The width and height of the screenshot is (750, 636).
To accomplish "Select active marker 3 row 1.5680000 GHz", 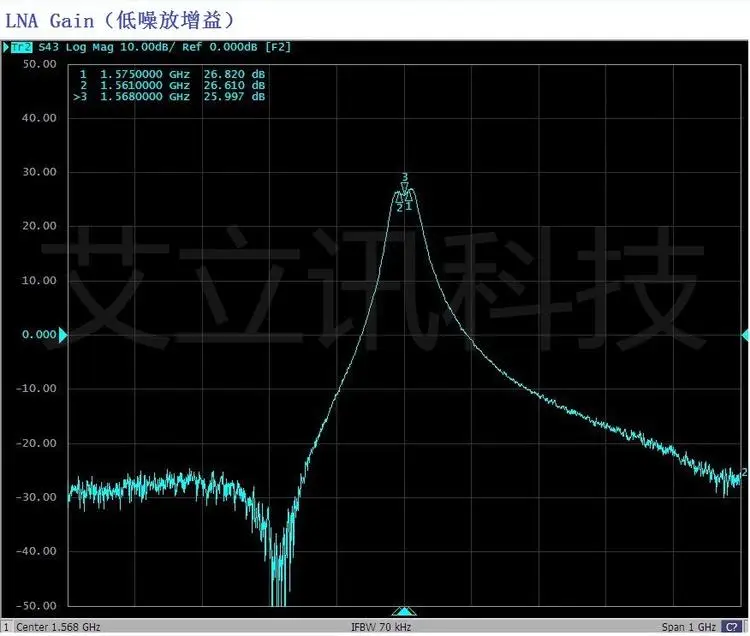I will [169, 96].
